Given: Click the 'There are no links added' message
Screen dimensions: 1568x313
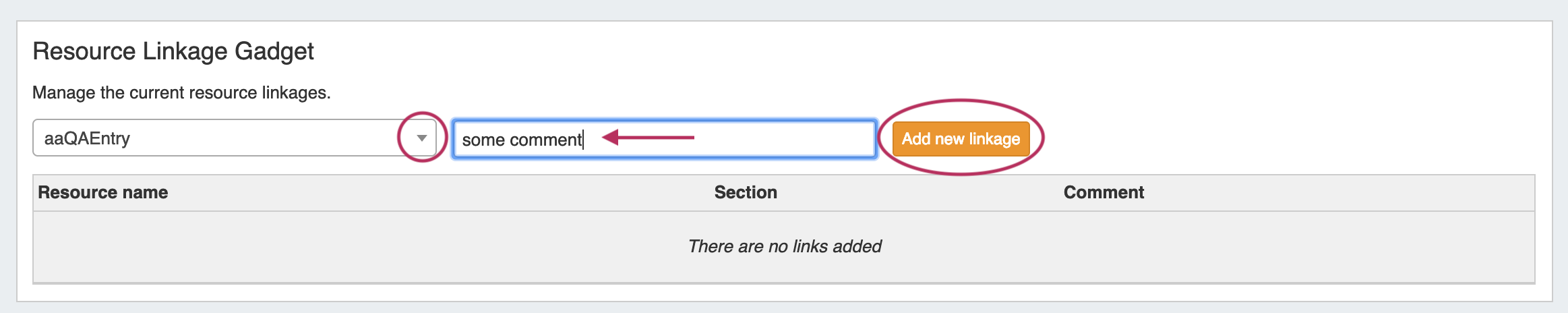Looking at the screenshot, I should 784,246.
